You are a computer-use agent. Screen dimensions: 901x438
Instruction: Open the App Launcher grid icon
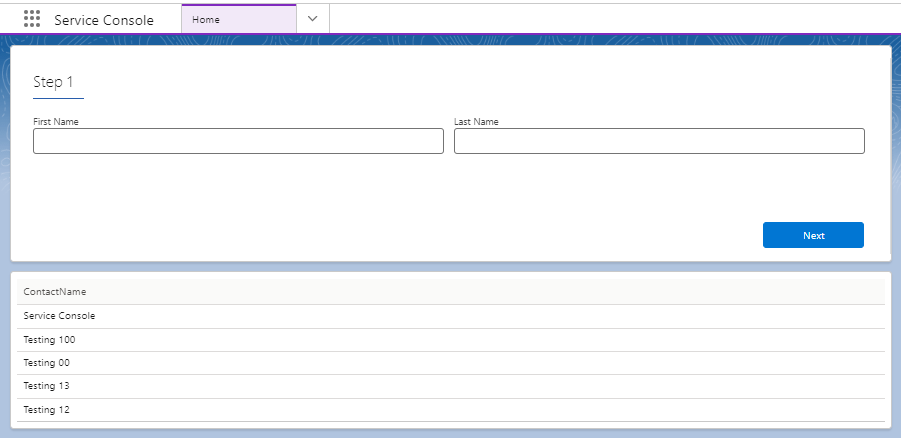(x=32, y=19)
